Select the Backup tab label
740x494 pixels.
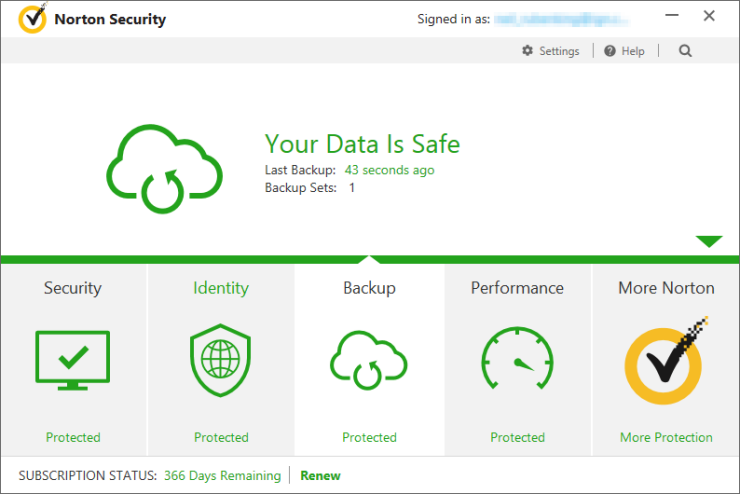(369, 288)
